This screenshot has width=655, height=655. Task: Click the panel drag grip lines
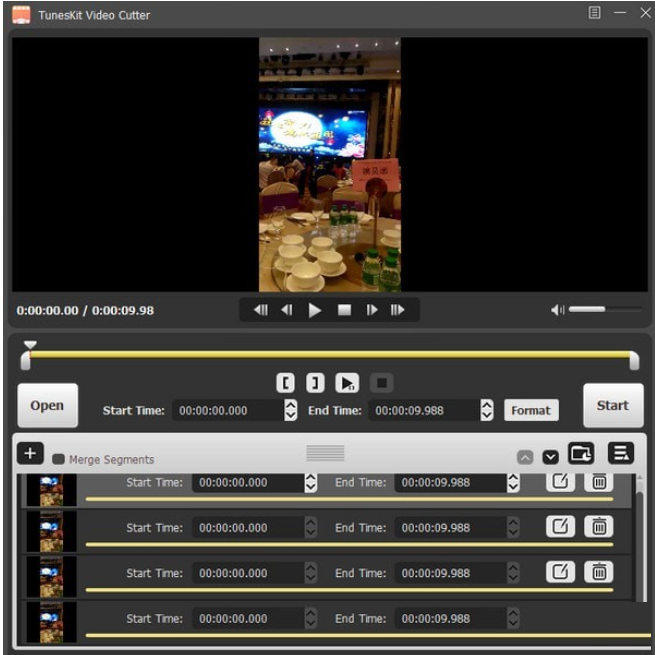325,453
